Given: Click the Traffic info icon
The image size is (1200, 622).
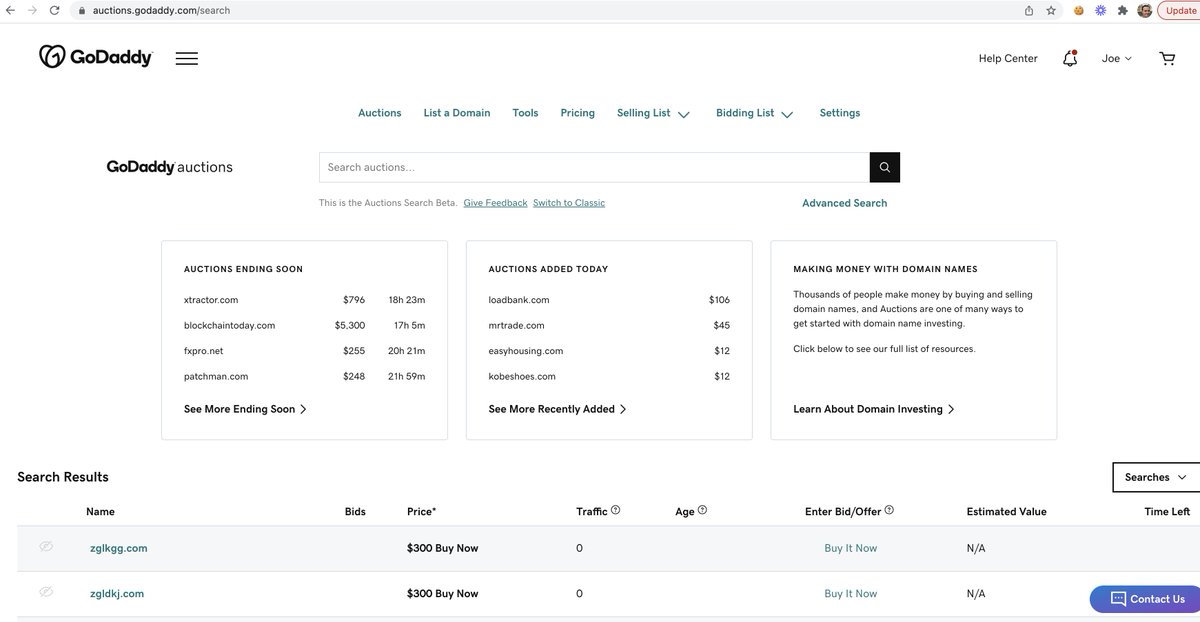Looking at the screenshot, I should [615, 510].
